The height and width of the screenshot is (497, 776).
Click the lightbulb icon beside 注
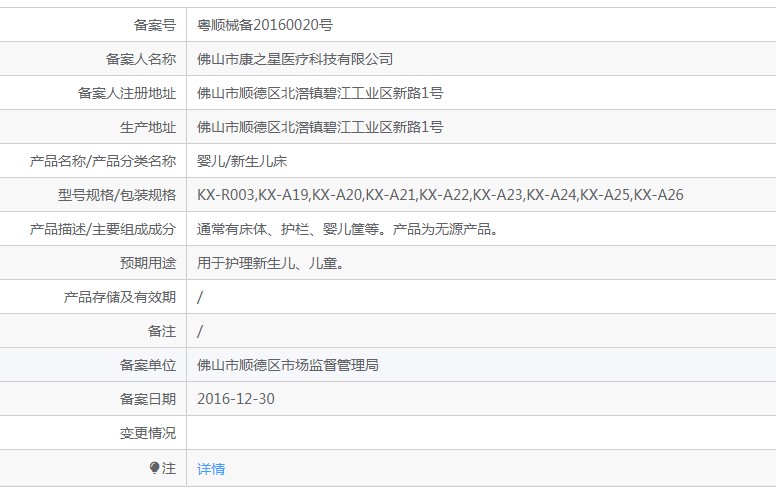[x=154, y=468]
